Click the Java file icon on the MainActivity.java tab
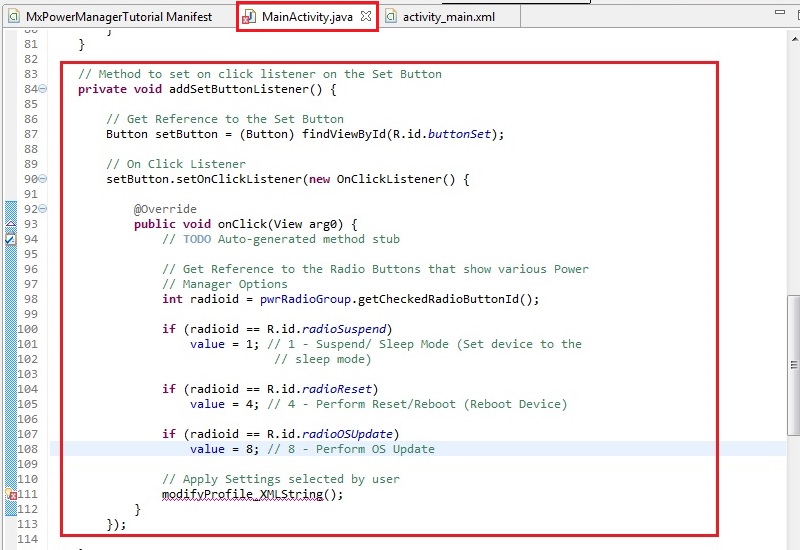 pyautogui.click(x=250, y=16)
